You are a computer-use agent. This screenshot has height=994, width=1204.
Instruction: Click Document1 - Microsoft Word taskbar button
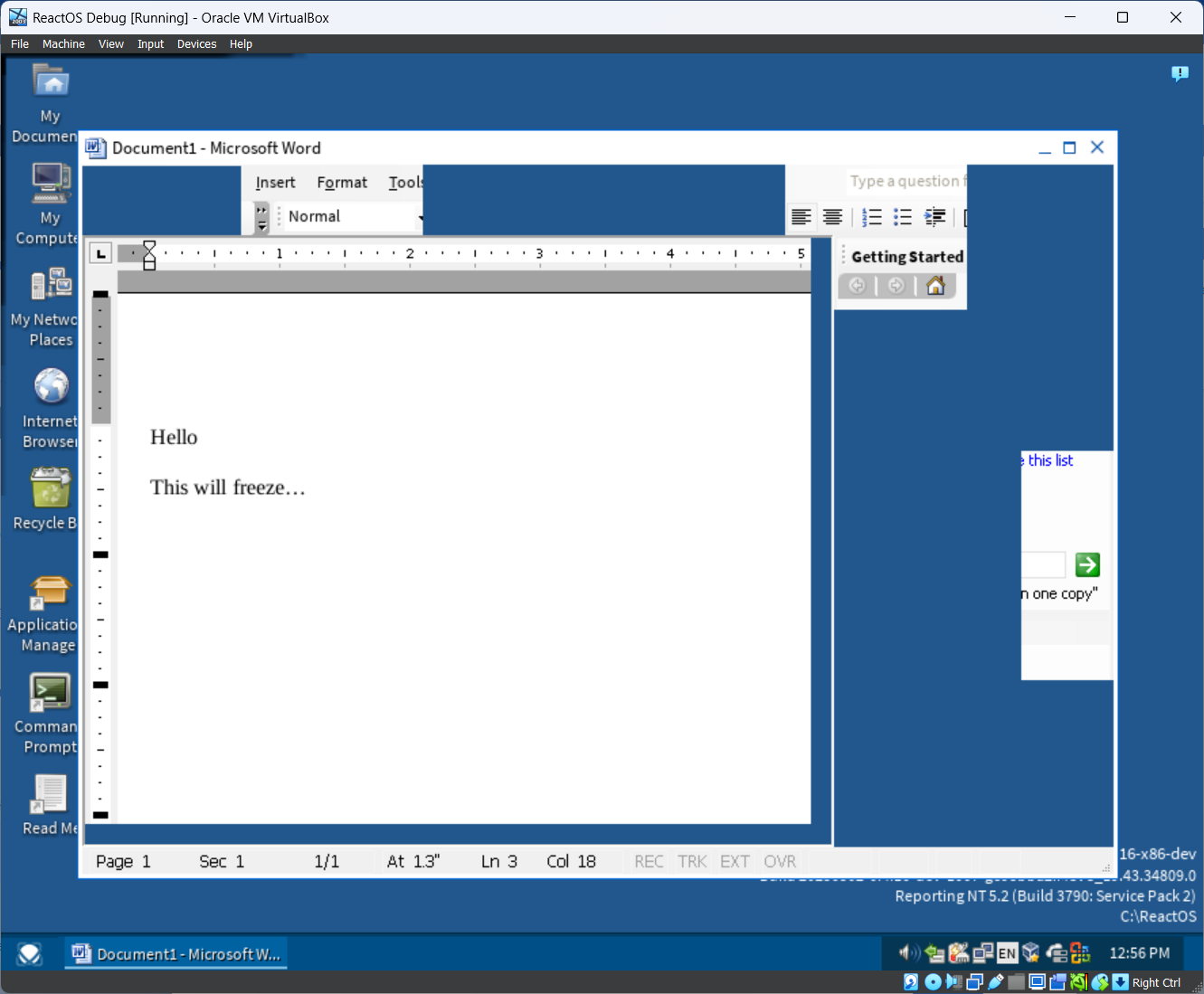[x=176, y=954]
